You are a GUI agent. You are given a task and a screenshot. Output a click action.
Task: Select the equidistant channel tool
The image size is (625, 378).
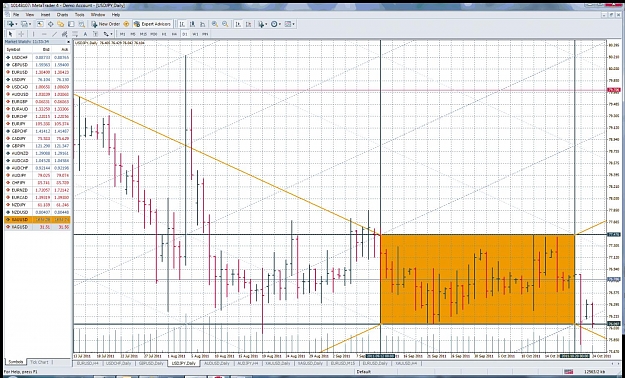[64, 34]
